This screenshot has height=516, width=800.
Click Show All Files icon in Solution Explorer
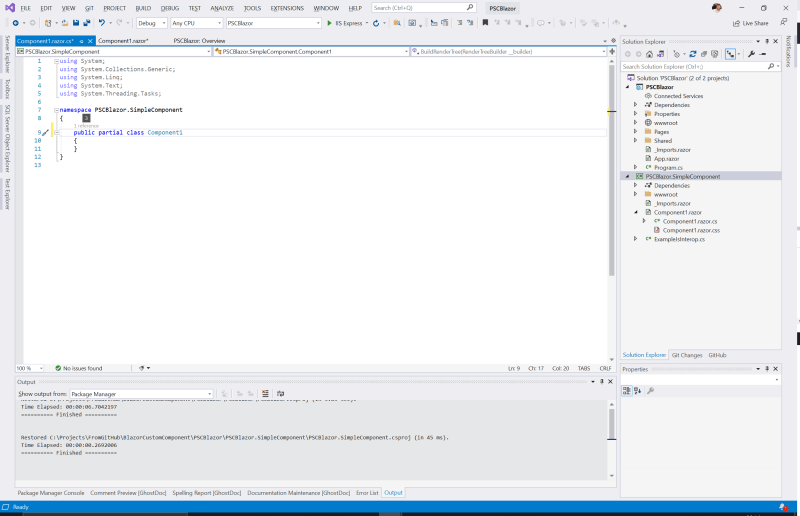(x=715, y=54)
